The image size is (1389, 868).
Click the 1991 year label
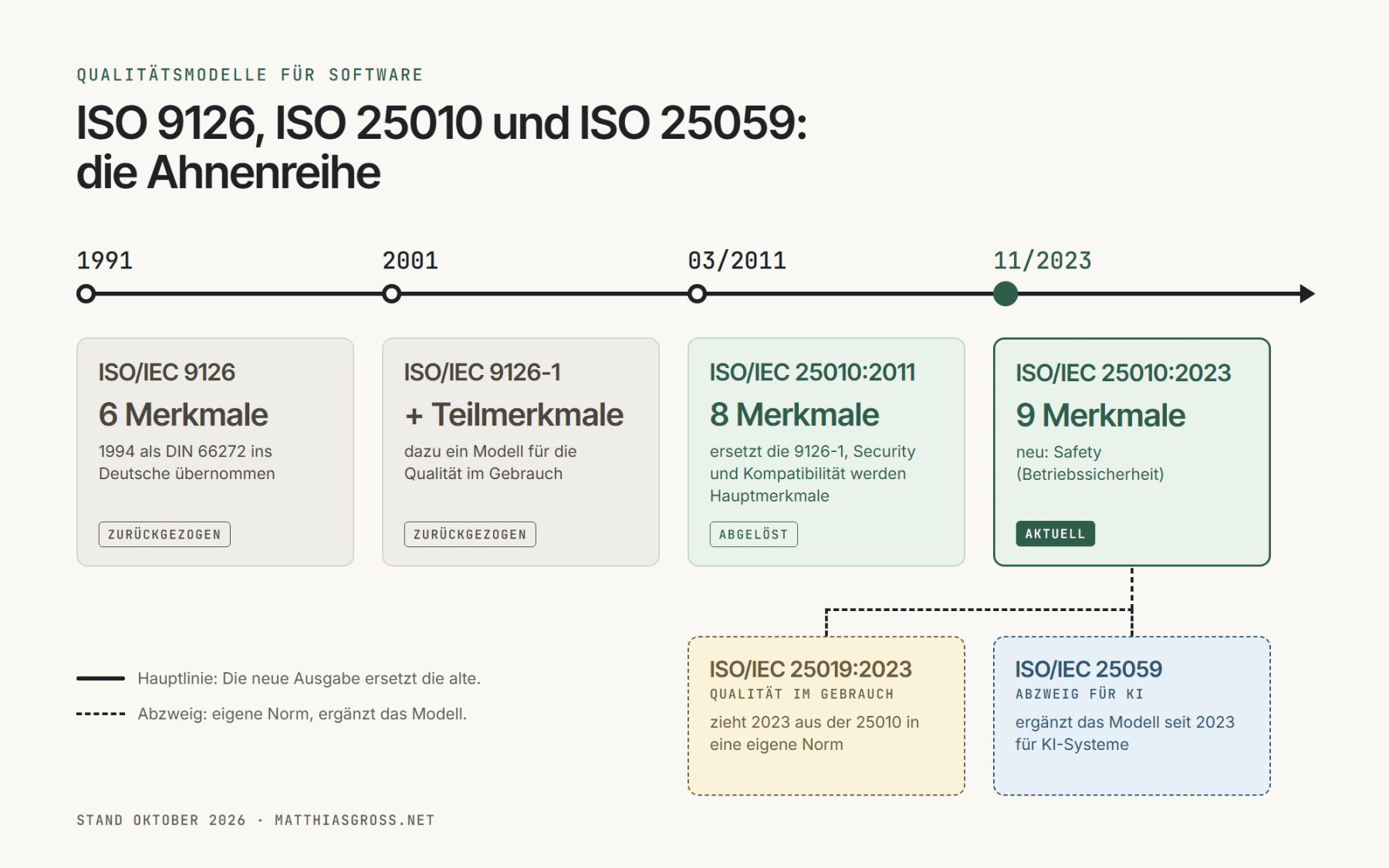pyautogui.click(x=104, y=261)
